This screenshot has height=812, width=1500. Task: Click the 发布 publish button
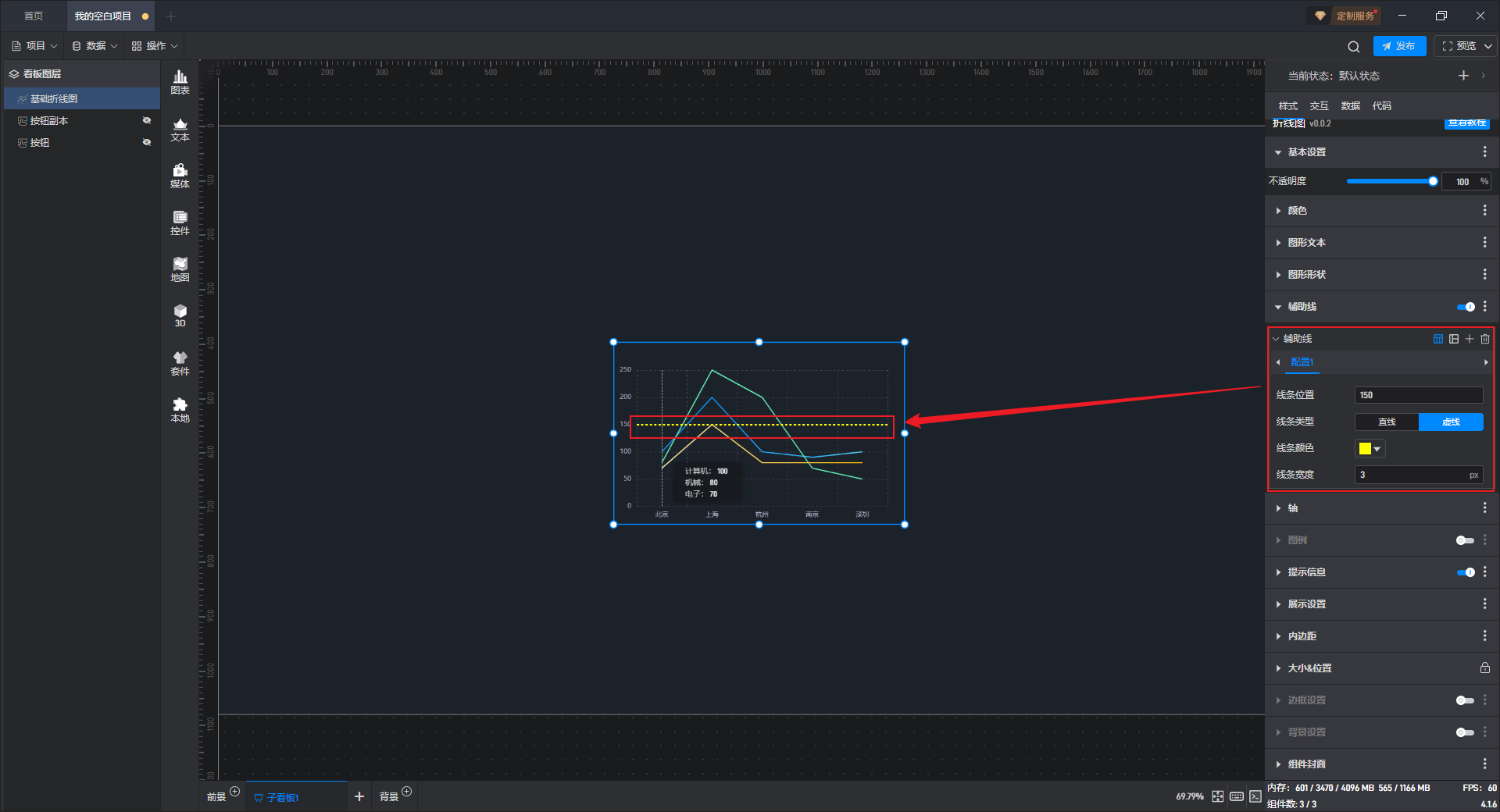(x=1399, y=46)
